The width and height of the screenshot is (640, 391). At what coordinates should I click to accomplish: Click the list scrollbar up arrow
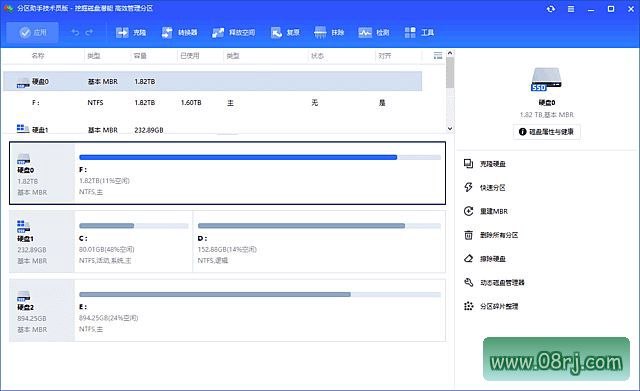pyautogui.click(x=450, y=53)
